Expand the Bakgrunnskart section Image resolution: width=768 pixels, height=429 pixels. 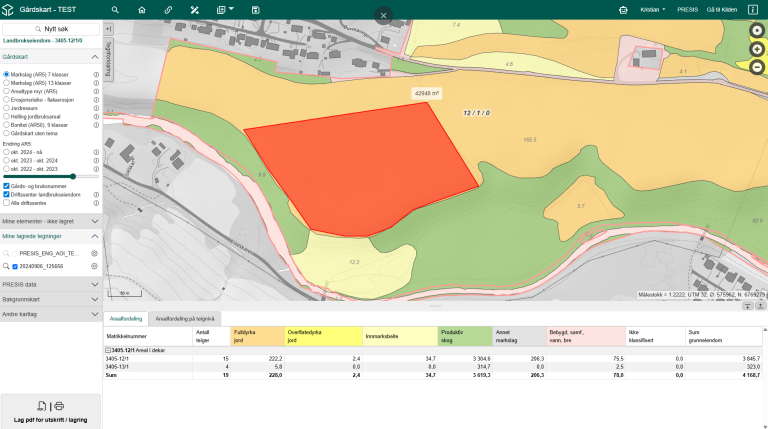[x=50, y=299]
